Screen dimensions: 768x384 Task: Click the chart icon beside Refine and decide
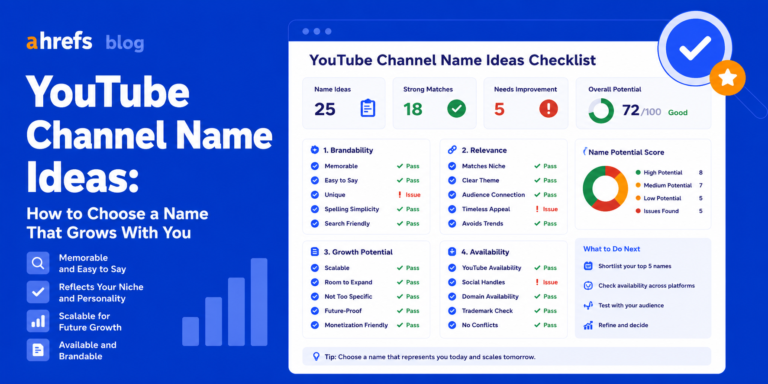588,325
